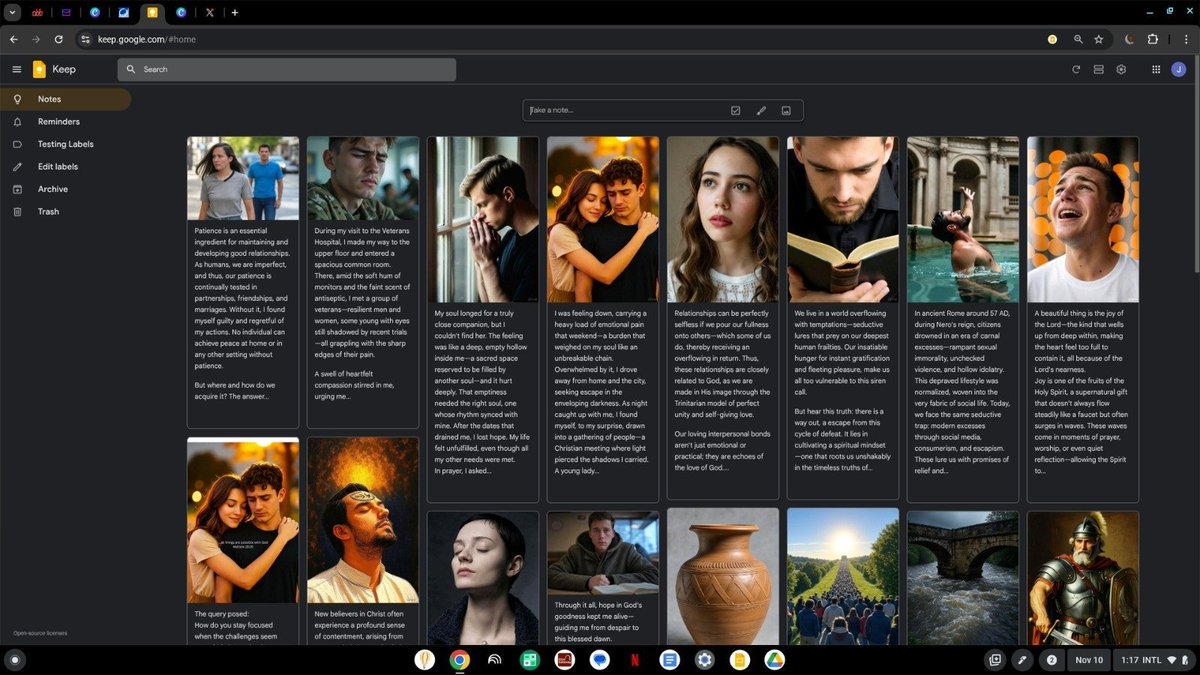Screen dimensions: 1200x675
Task: Create a new note with drawing
Action: tap(761, 110)
